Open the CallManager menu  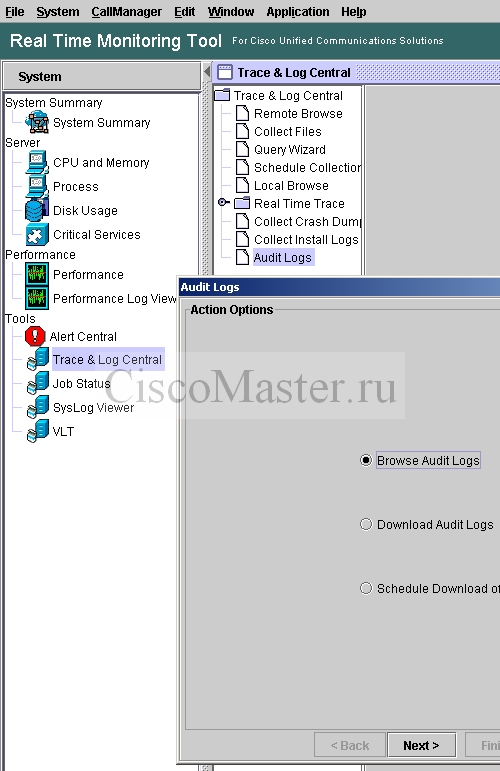tap(126, 11)
